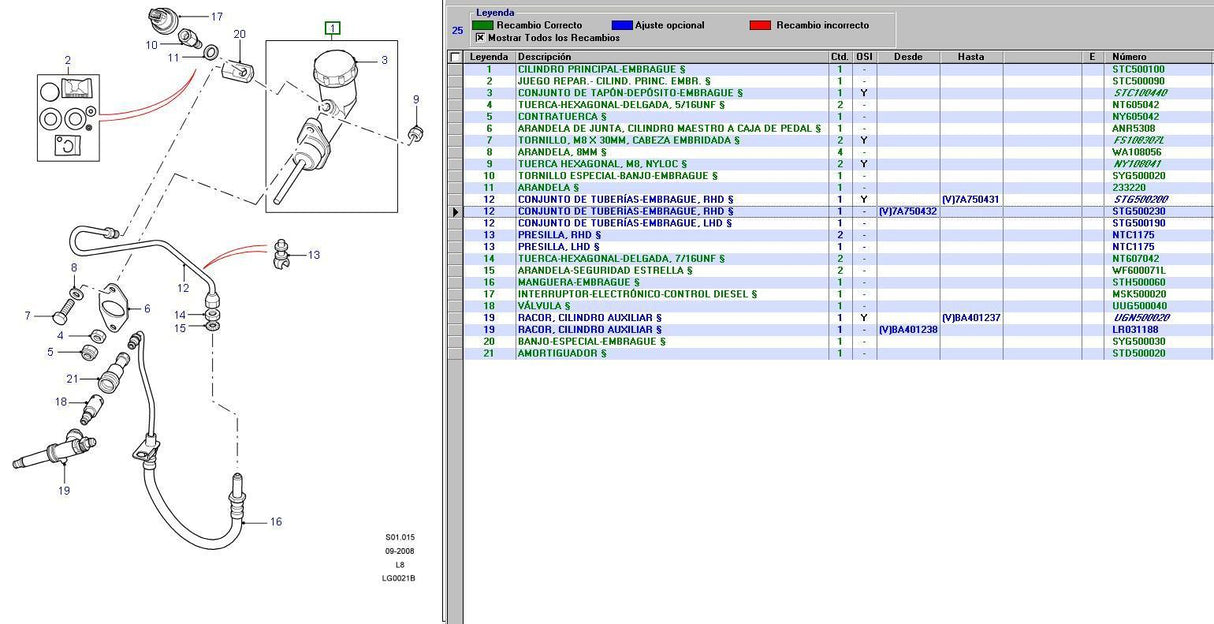This screenshot has width=1214, height=624.
Task: Open part number LR031188 in the list
Action: coord(1136,329)
